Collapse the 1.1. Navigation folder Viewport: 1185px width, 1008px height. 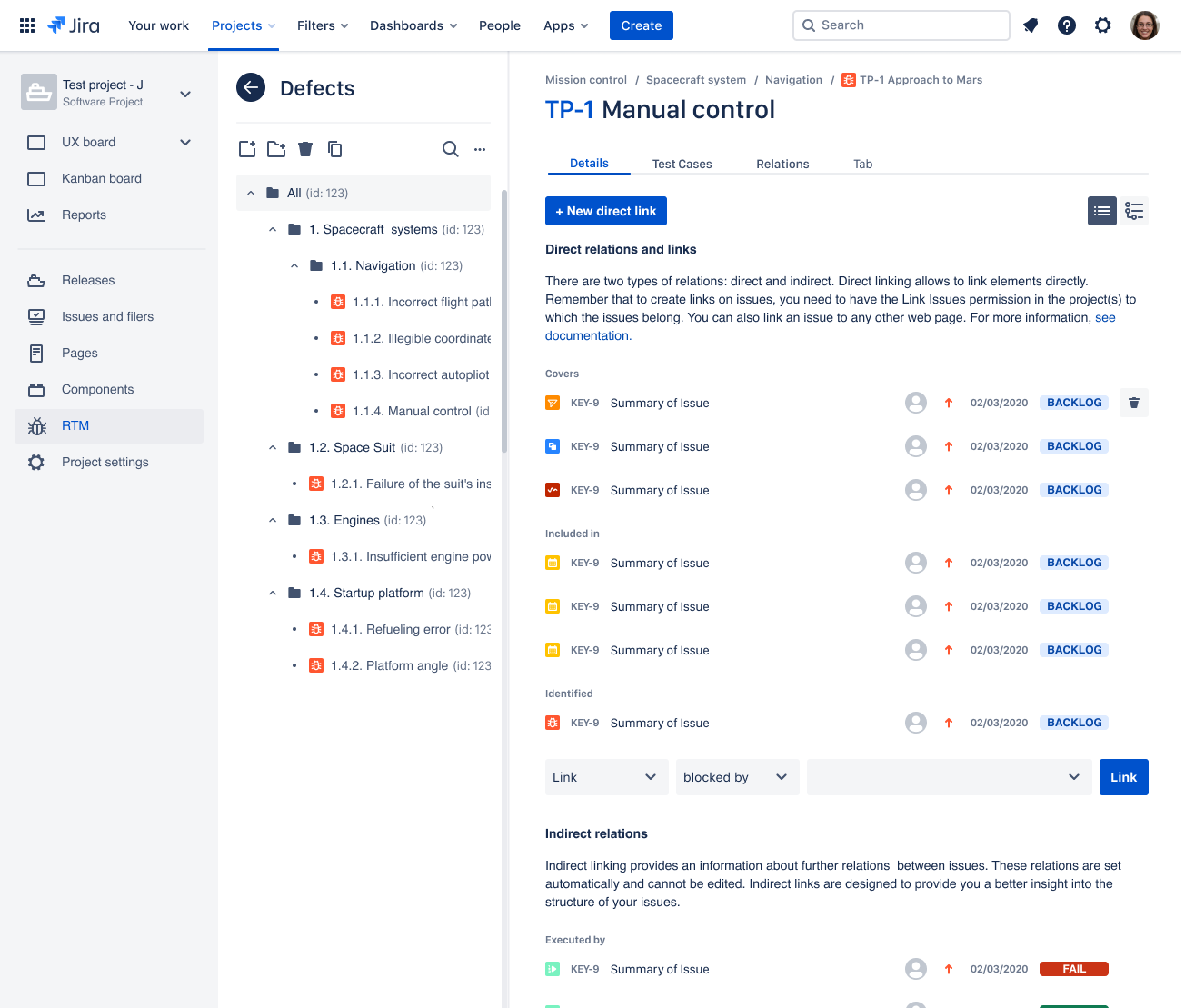(x=294, y=265)
